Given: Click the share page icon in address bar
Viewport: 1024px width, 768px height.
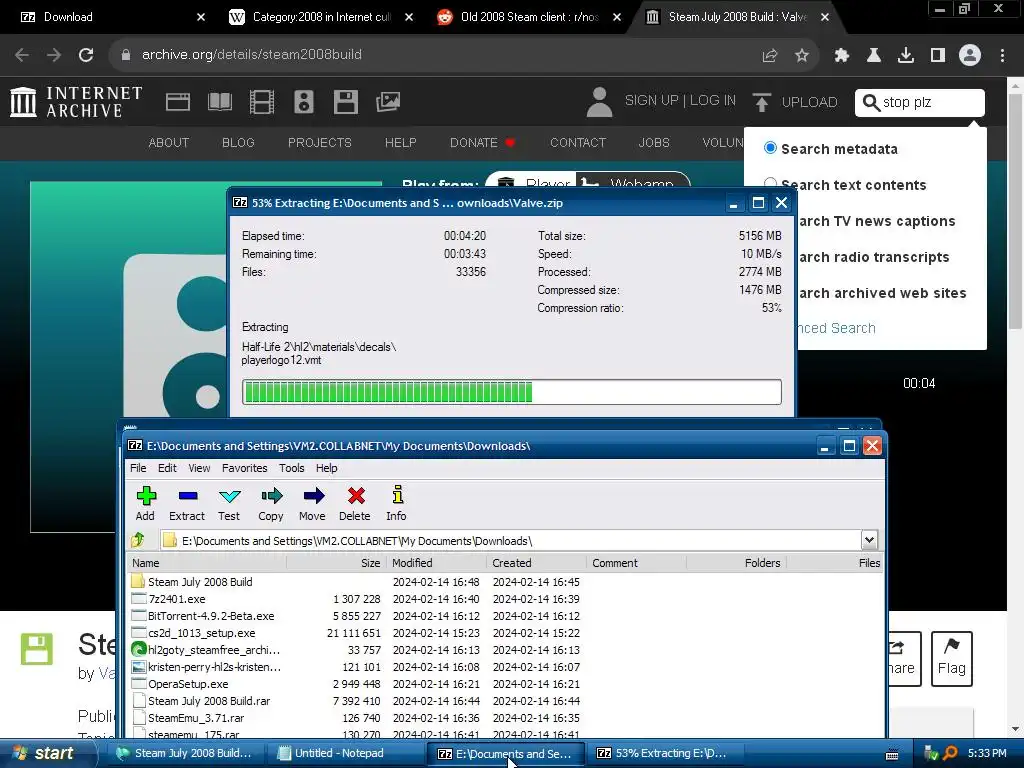Looking at the screenshot, I should pyautogui.click(x=770, y=56).
